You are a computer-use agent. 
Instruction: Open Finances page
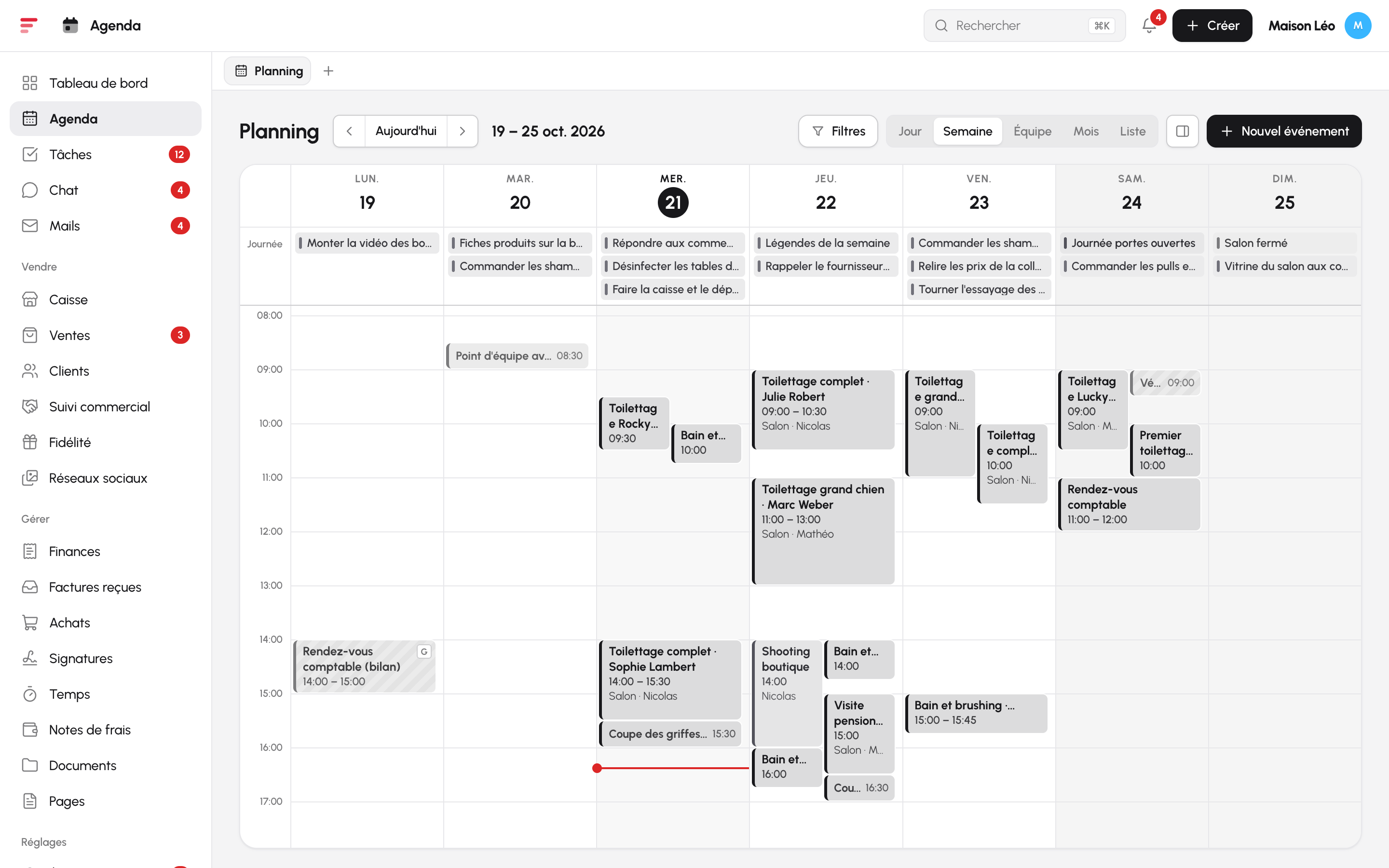(x=106, y=551)
